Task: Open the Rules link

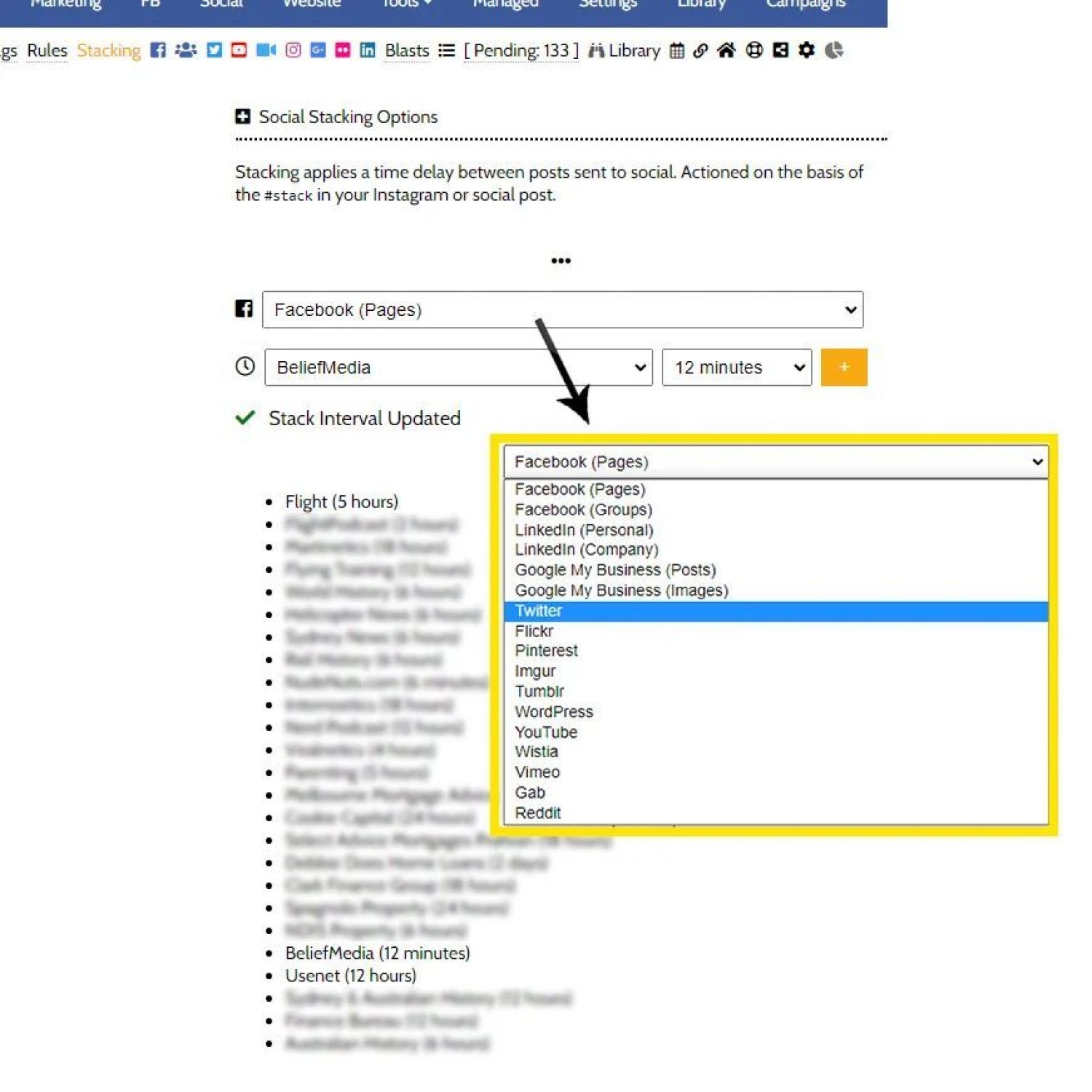Action: [x=47, y=50]
